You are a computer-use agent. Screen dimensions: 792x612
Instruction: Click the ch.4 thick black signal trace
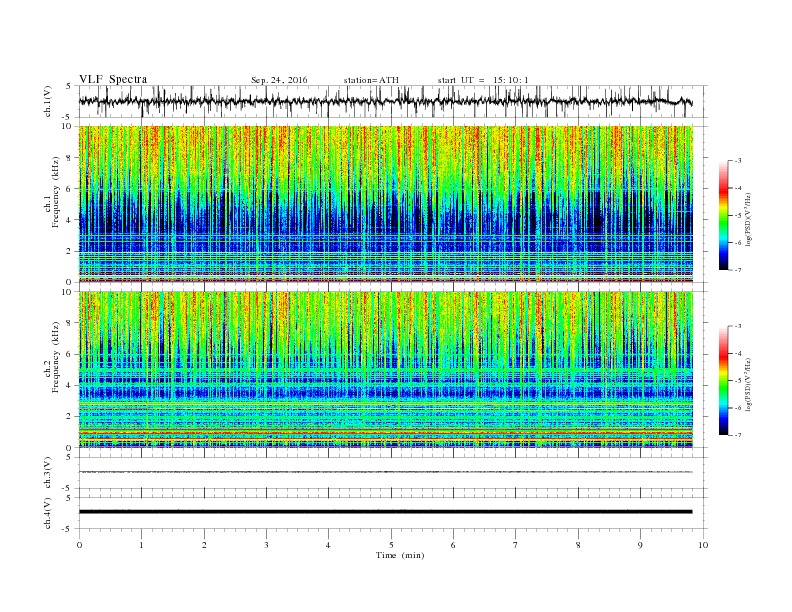385,512
